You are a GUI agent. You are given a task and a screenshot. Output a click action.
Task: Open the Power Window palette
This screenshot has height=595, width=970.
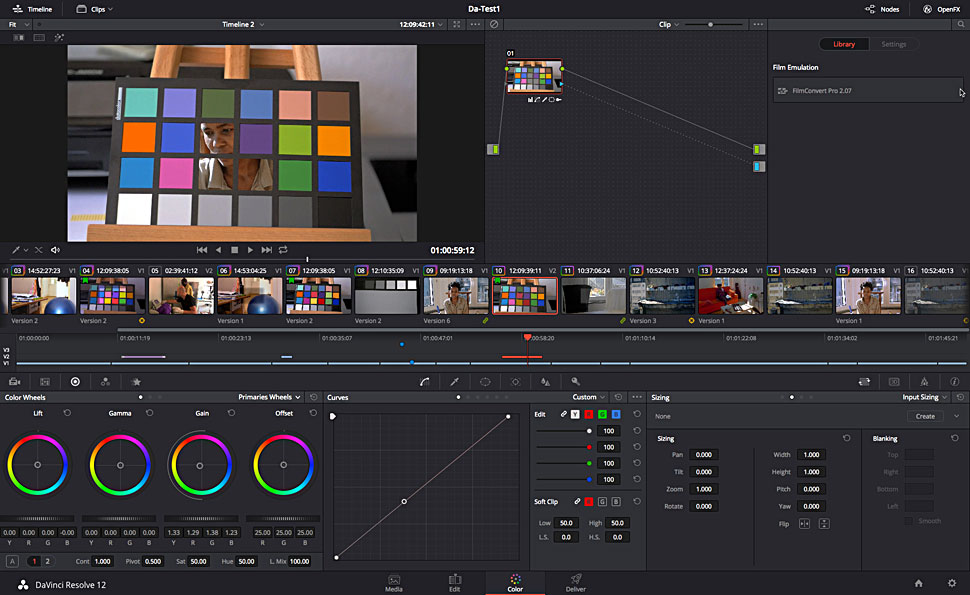click(485, 381)
